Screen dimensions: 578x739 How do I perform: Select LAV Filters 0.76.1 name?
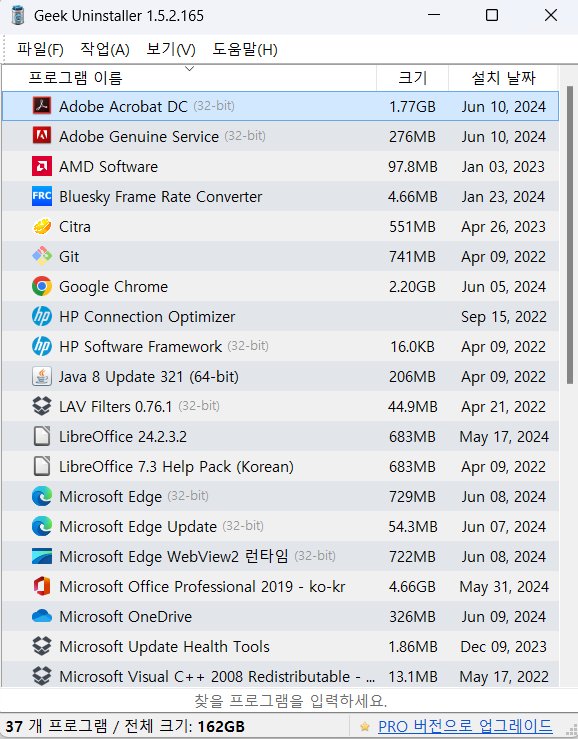tap(116, 407)
